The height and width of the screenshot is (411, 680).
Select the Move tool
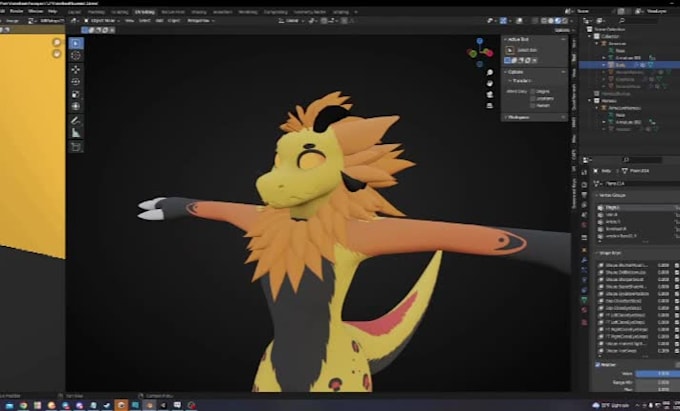pyautogui.click(x=76, y=69)
